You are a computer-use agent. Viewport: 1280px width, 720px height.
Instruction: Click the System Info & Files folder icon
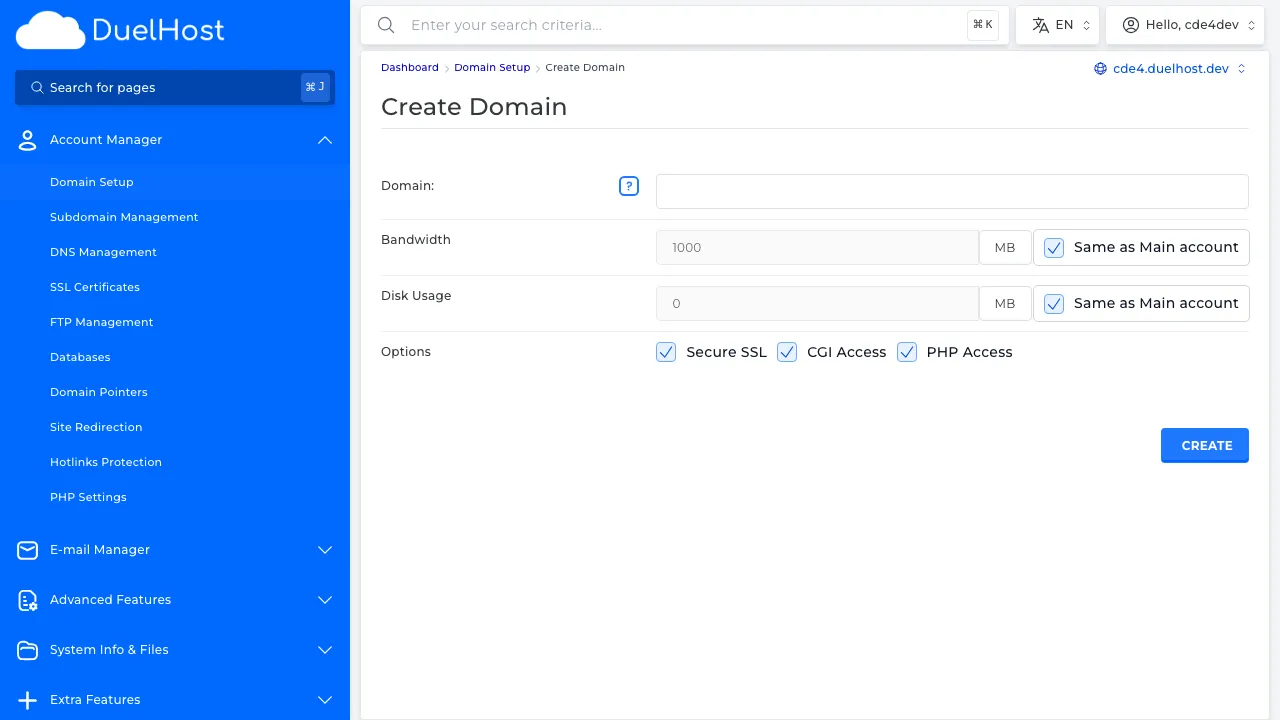(x=27, y=650)
